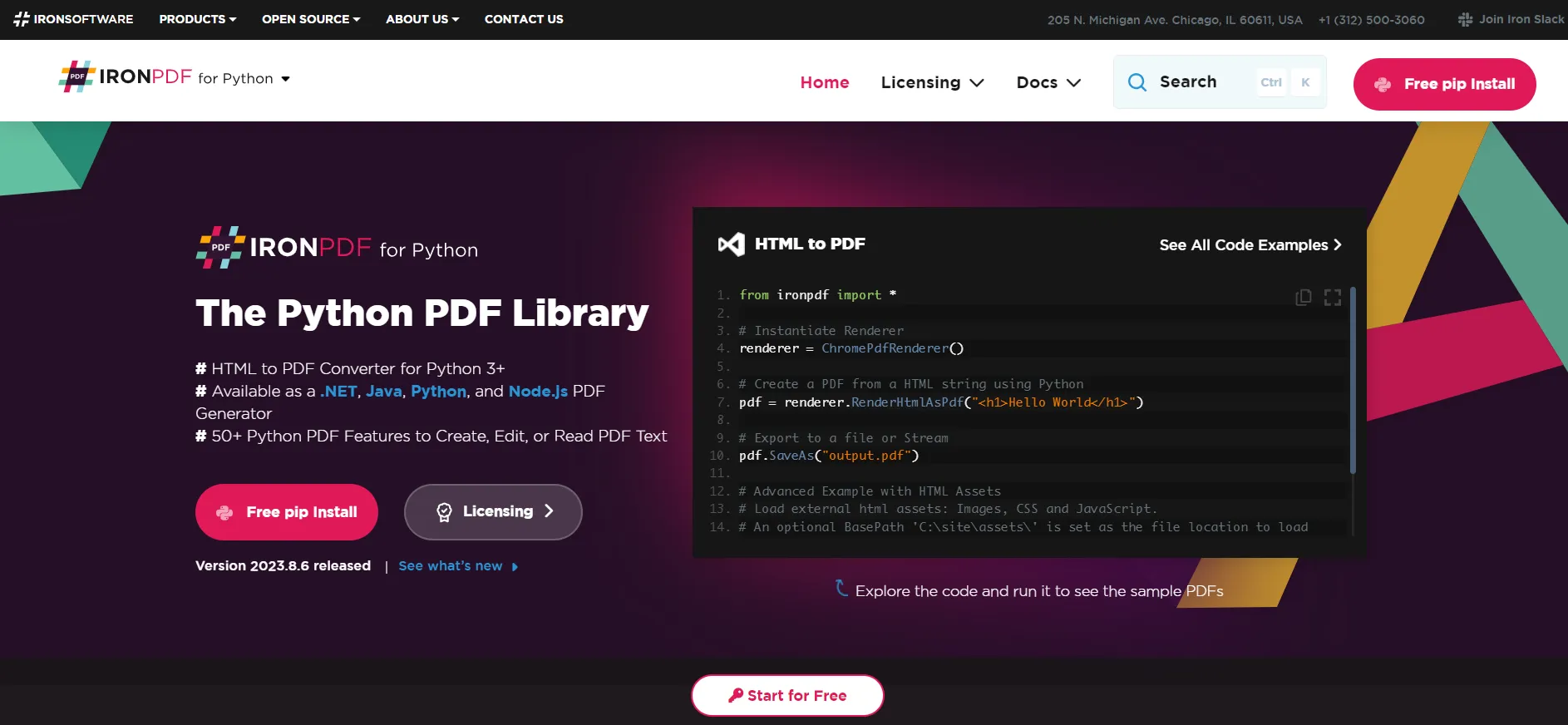Copy code using the copy icon
Viewport: 1568px width, 725px height.
click(x=1304, y=298)
